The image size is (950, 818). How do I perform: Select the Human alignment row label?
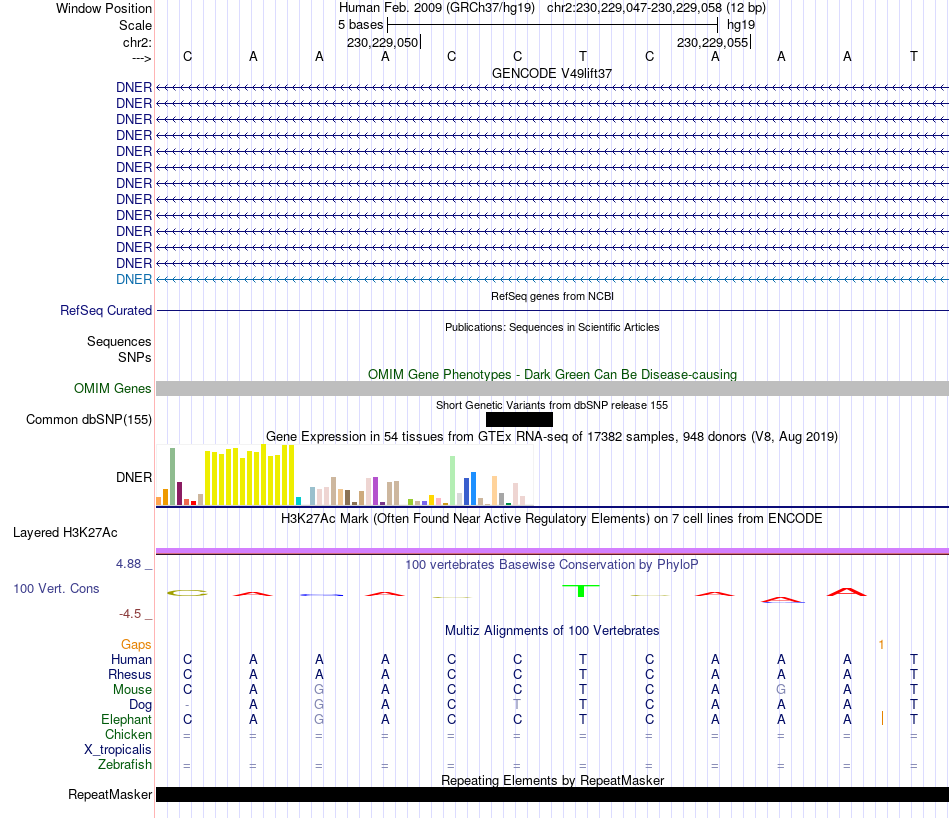[131, 659]
